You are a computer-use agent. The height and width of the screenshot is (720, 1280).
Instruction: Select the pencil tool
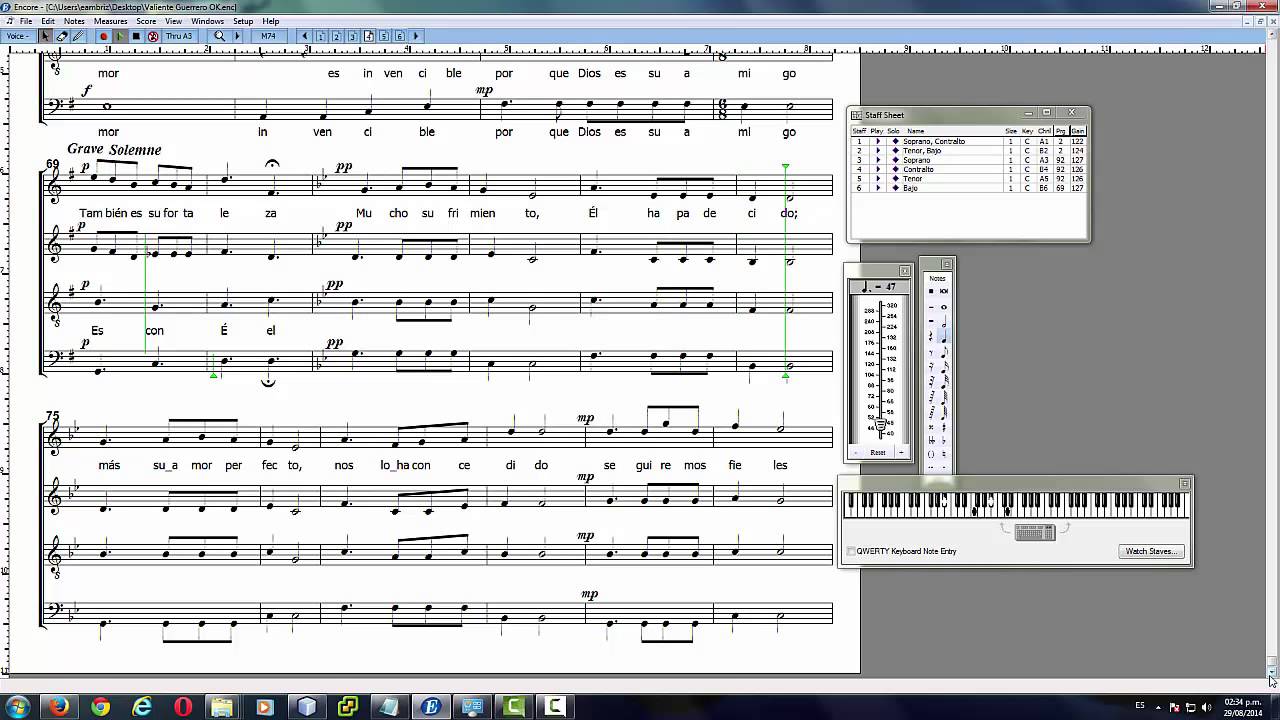pyautogui.click(x=78, y=36)
